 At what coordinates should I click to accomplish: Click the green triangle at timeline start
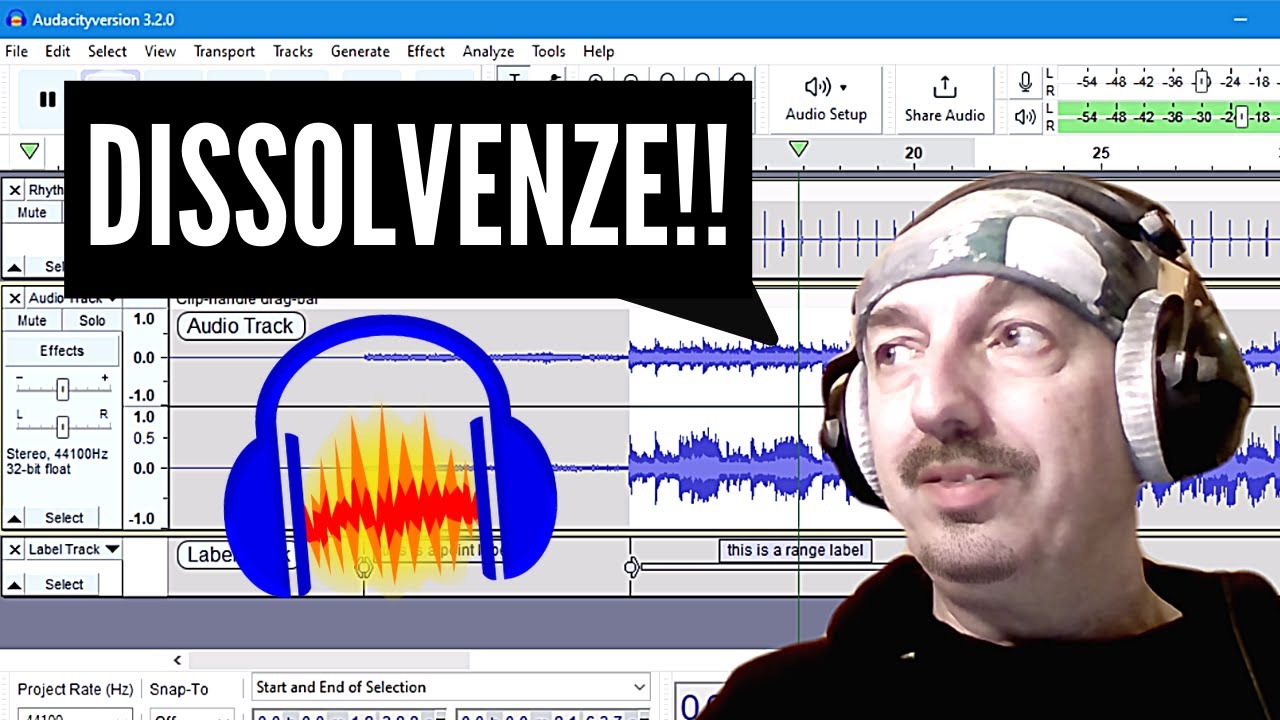30,151
